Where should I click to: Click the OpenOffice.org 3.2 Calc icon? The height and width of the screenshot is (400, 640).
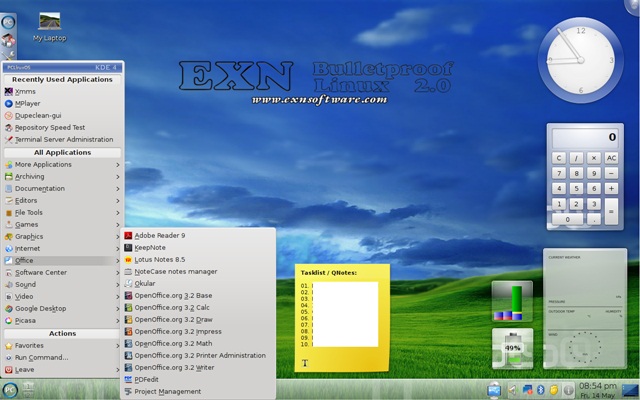tap(128, 307)
